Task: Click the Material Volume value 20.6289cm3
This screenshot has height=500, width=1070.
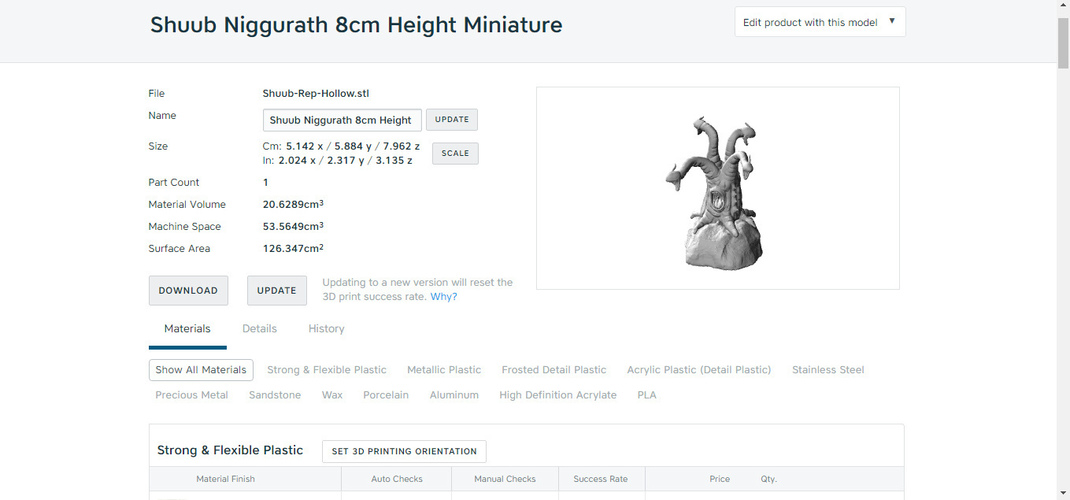Action: pos(293,204)
